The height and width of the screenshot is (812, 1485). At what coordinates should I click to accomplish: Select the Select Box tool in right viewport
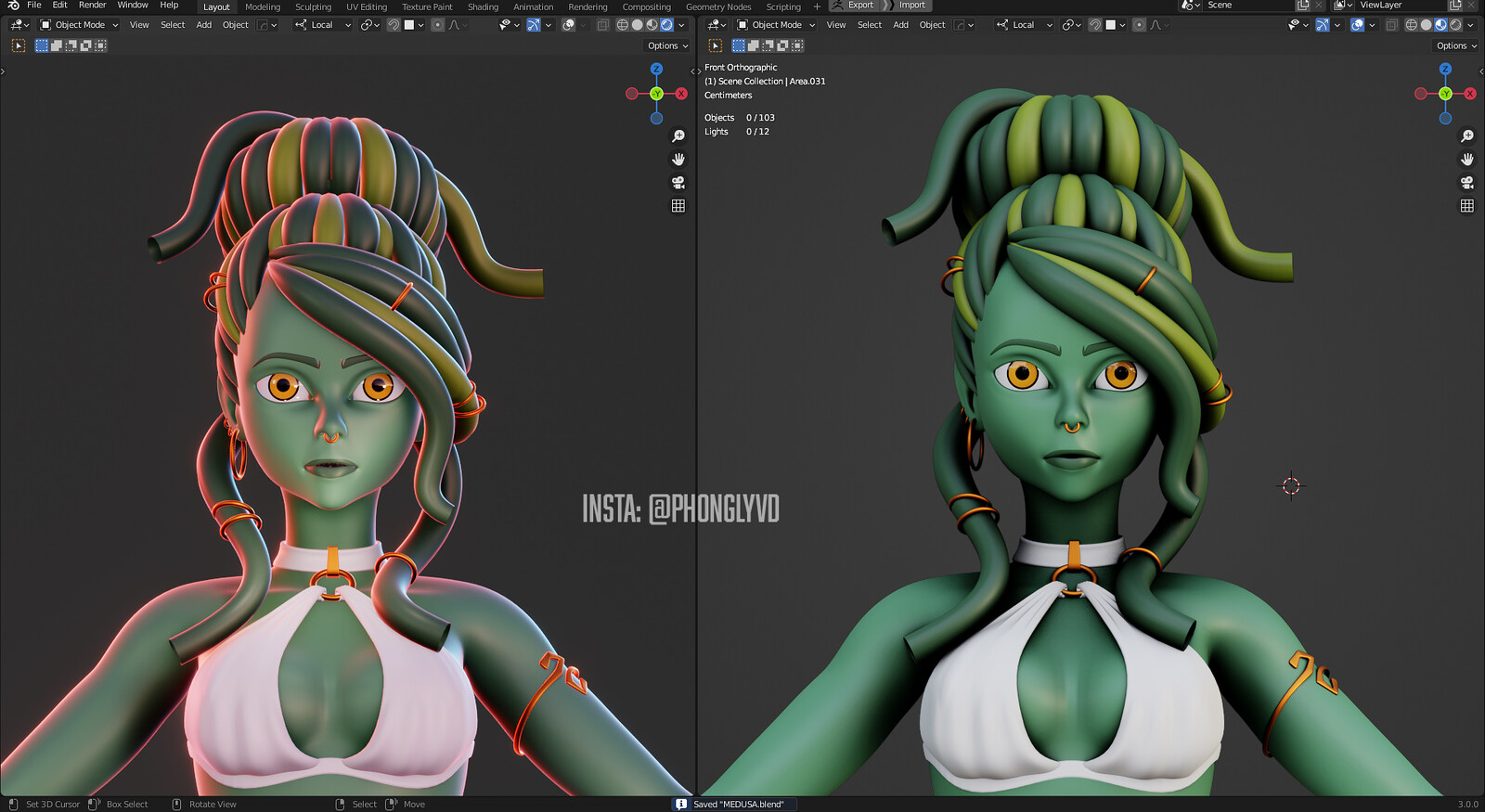(716, 45)
